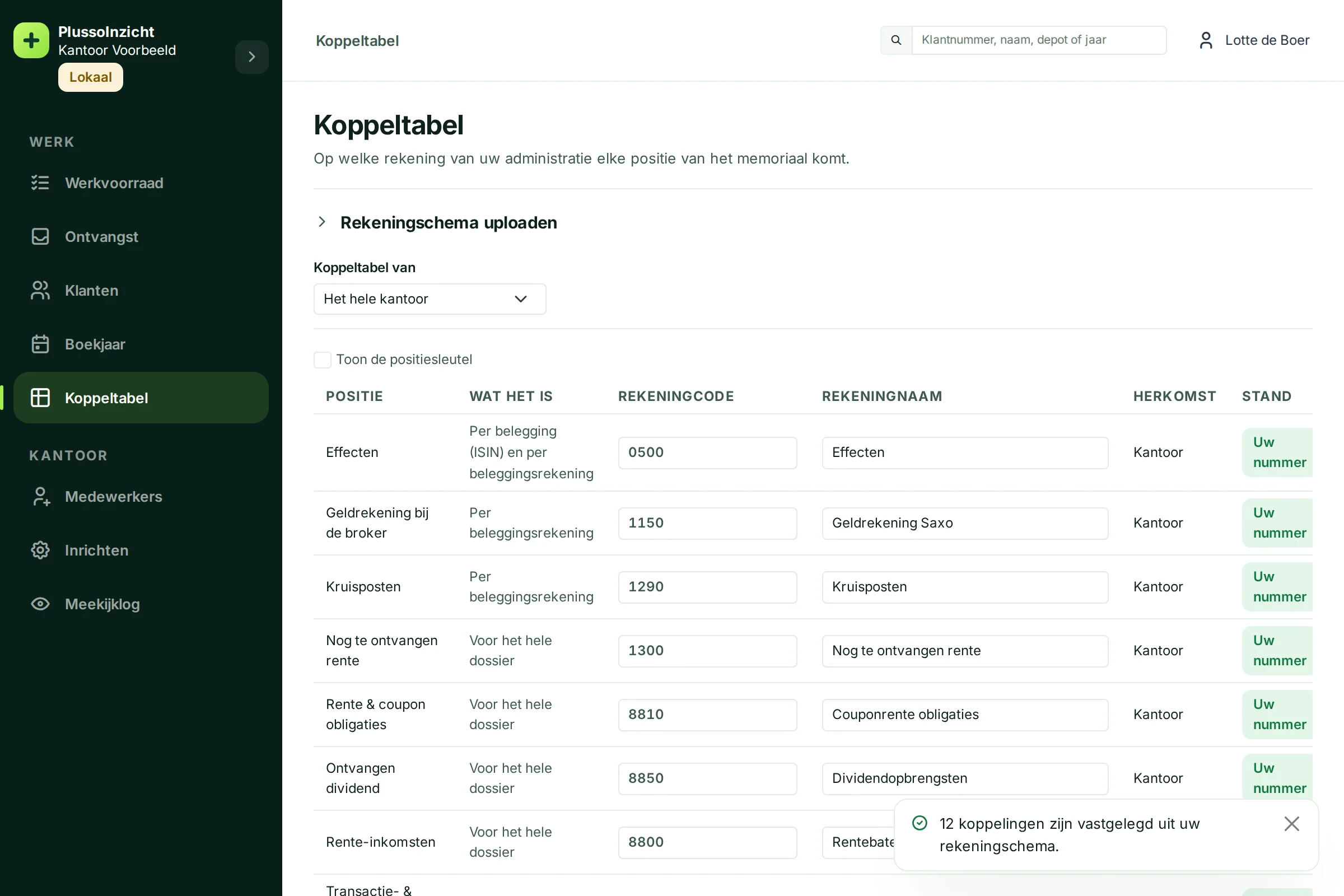Screen dimensions: 1344x896
Task: Click the POSITIE column header
Action: click(x=354, y=396)
